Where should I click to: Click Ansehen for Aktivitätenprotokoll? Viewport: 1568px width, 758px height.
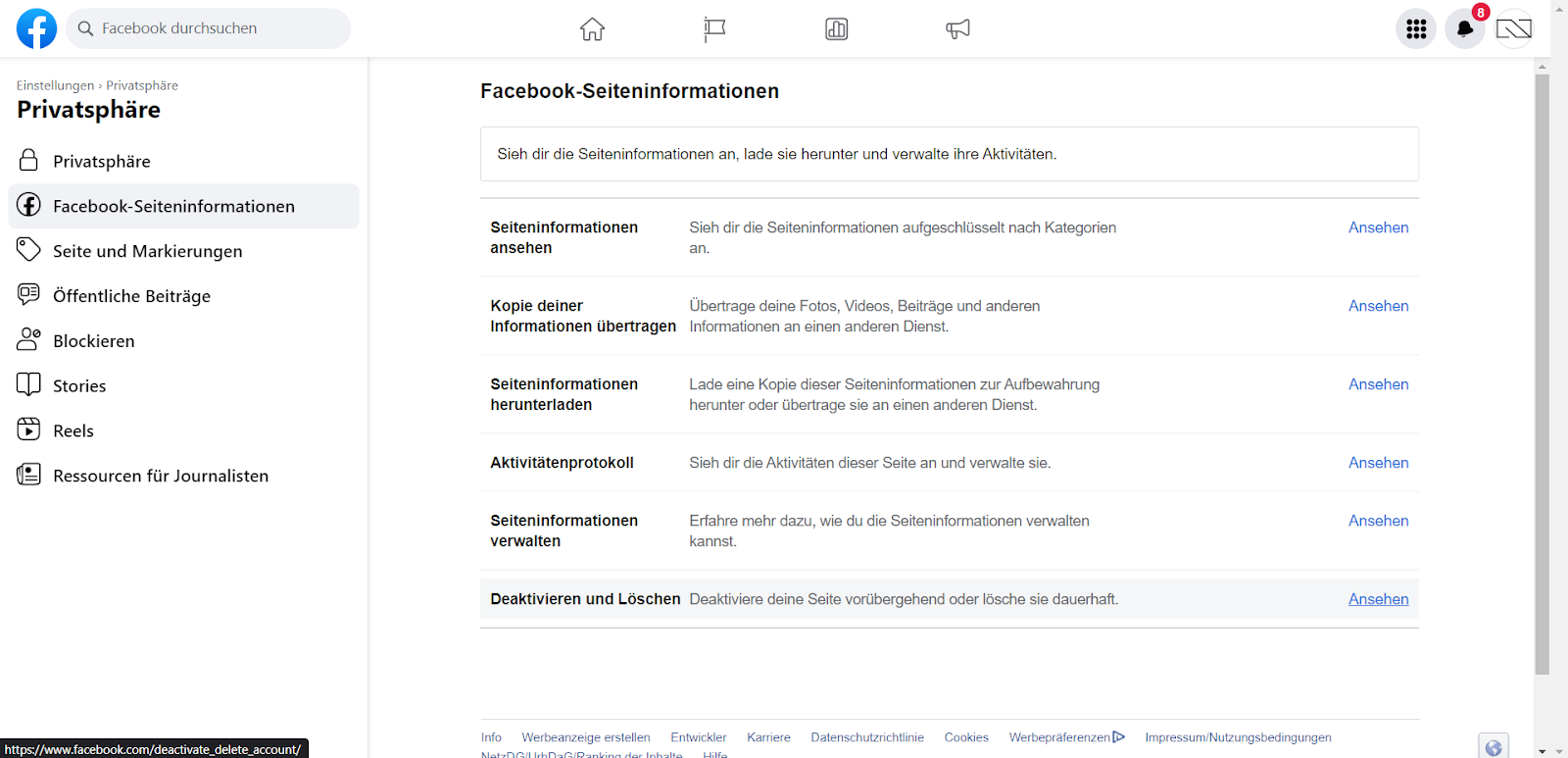[x=1378, y=463]
